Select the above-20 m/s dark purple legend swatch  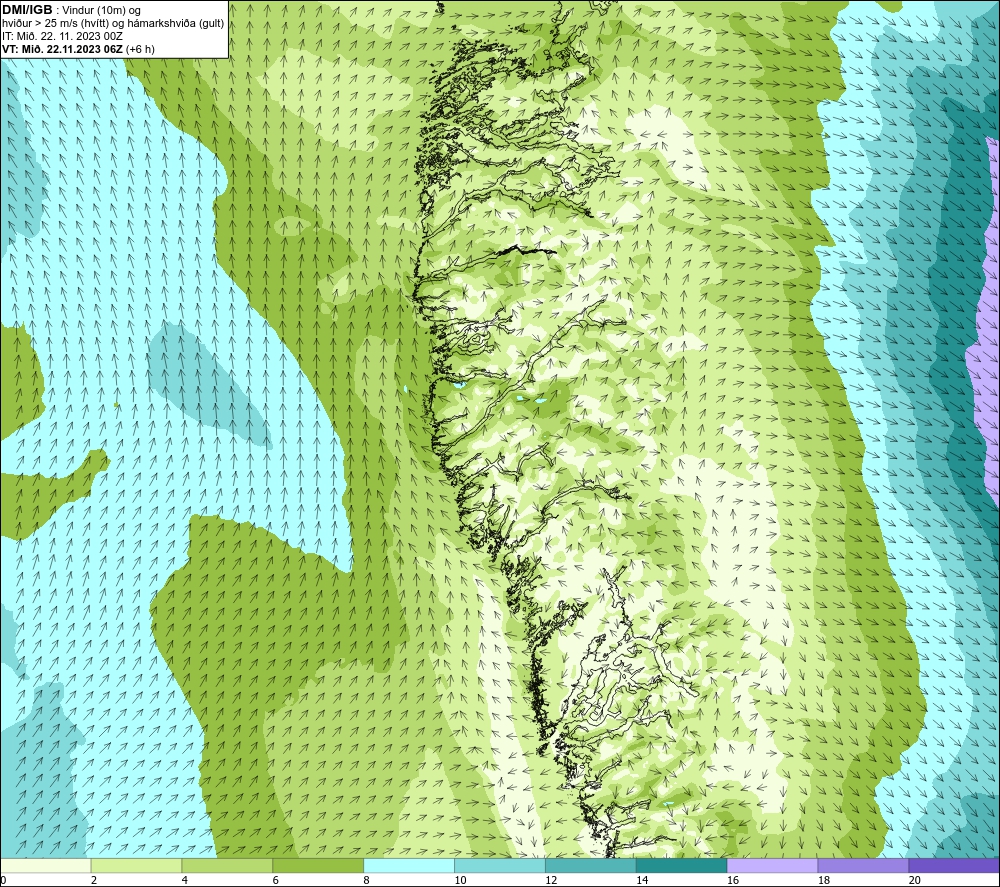pos(954,866)
